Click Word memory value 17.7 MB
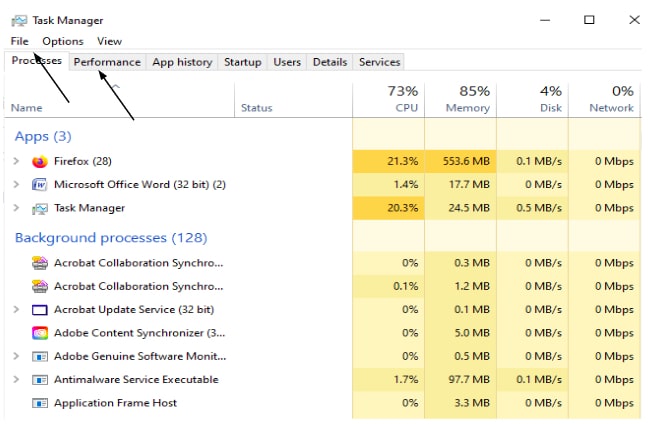This screenshot has width=648, height=424. click(x=469, y=184)
